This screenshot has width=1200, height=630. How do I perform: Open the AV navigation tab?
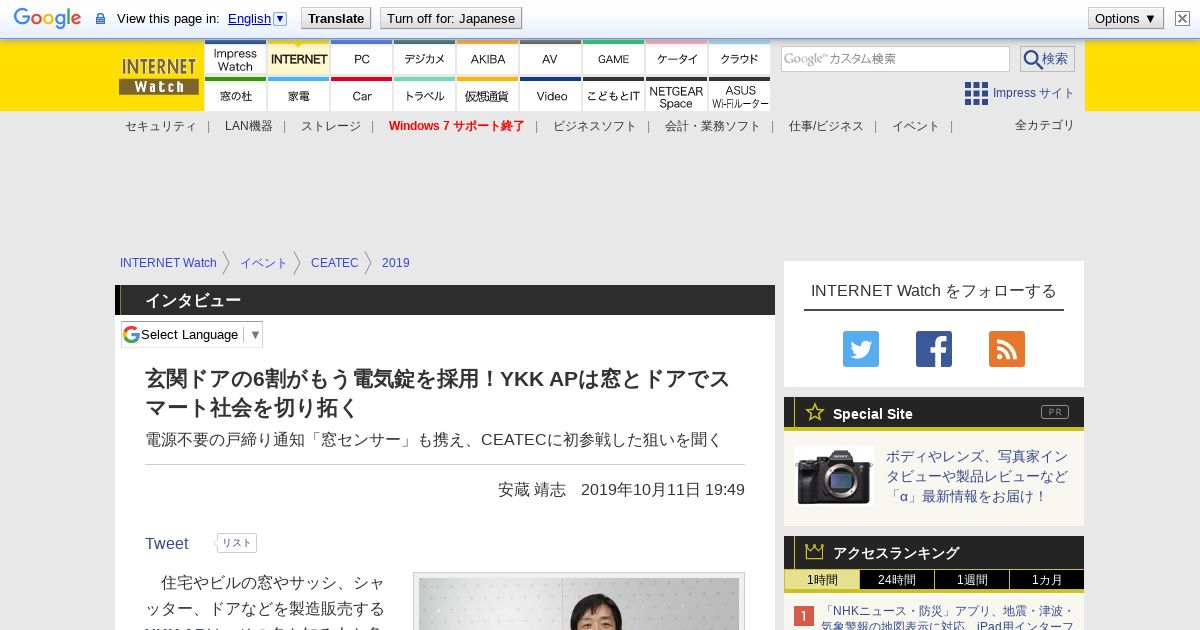tap(550, 58)
